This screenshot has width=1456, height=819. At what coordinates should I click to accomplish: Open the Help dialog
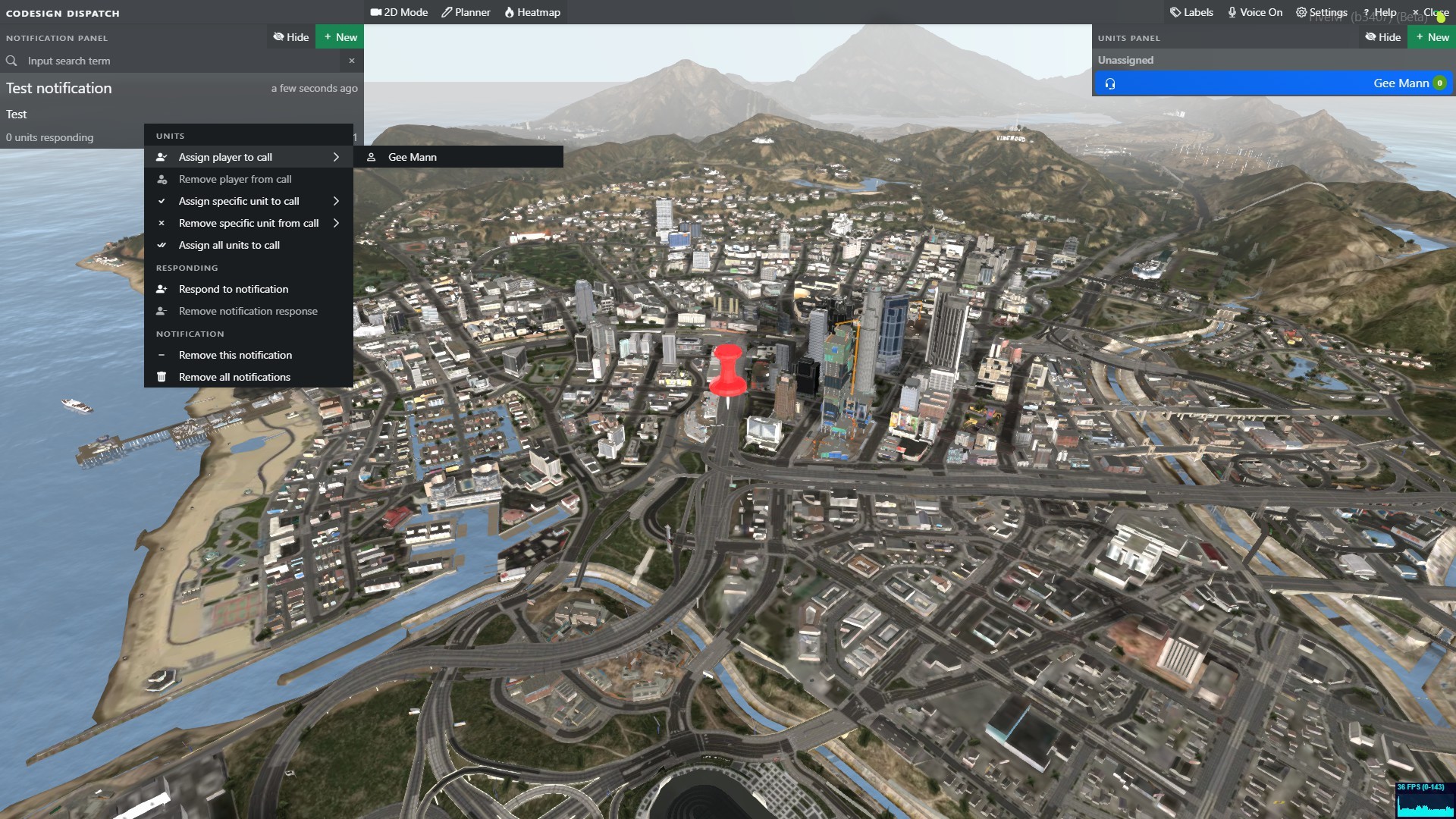coord(1382,12)
